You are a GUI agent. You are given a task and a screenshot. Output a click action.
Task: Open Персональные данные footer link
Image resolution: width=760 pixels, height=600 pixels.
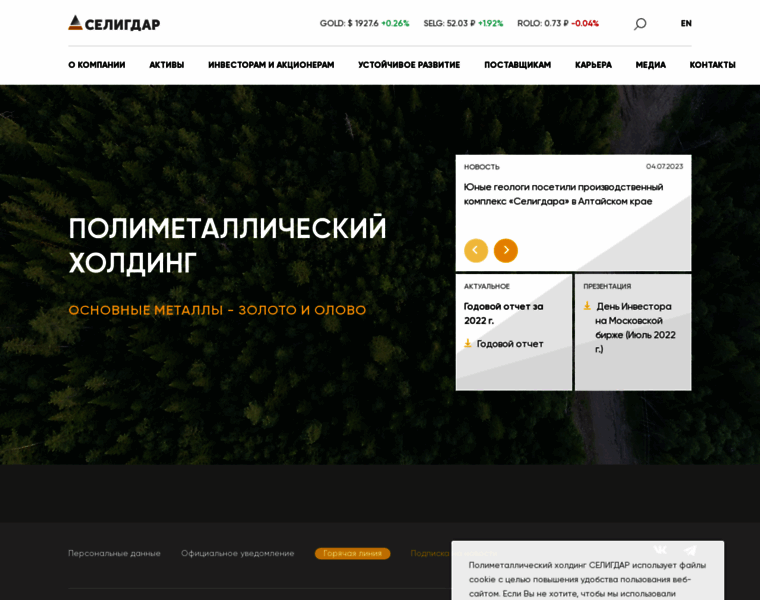pos(114,553)
